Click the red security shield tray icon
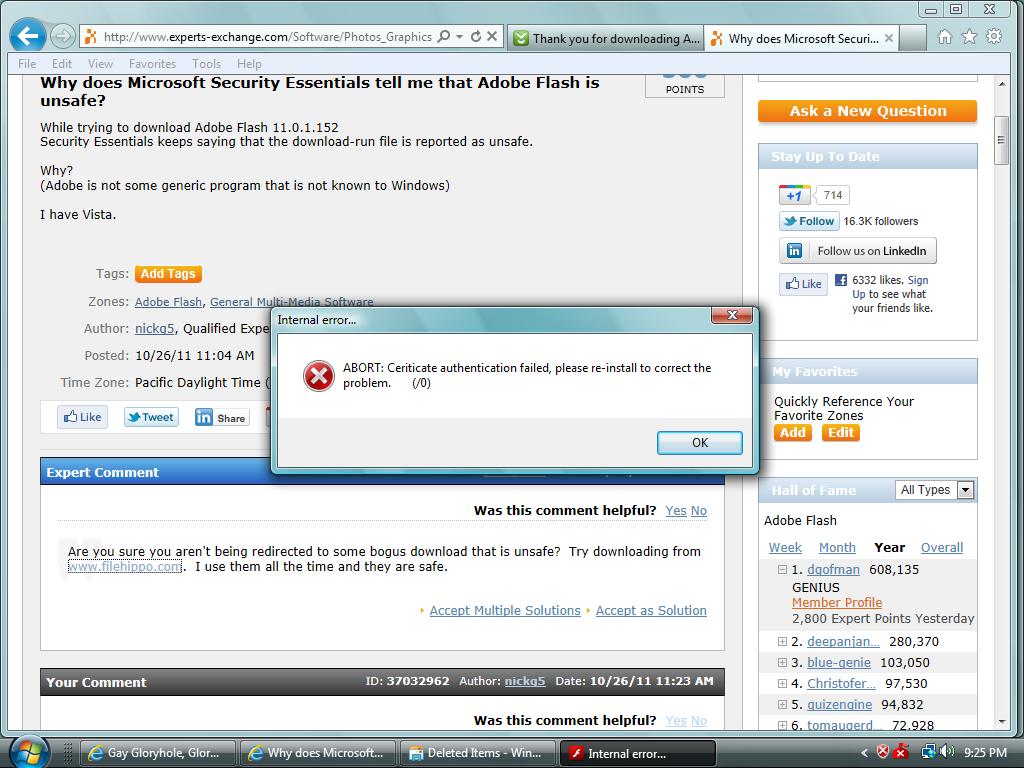 (x=882, y=752)
